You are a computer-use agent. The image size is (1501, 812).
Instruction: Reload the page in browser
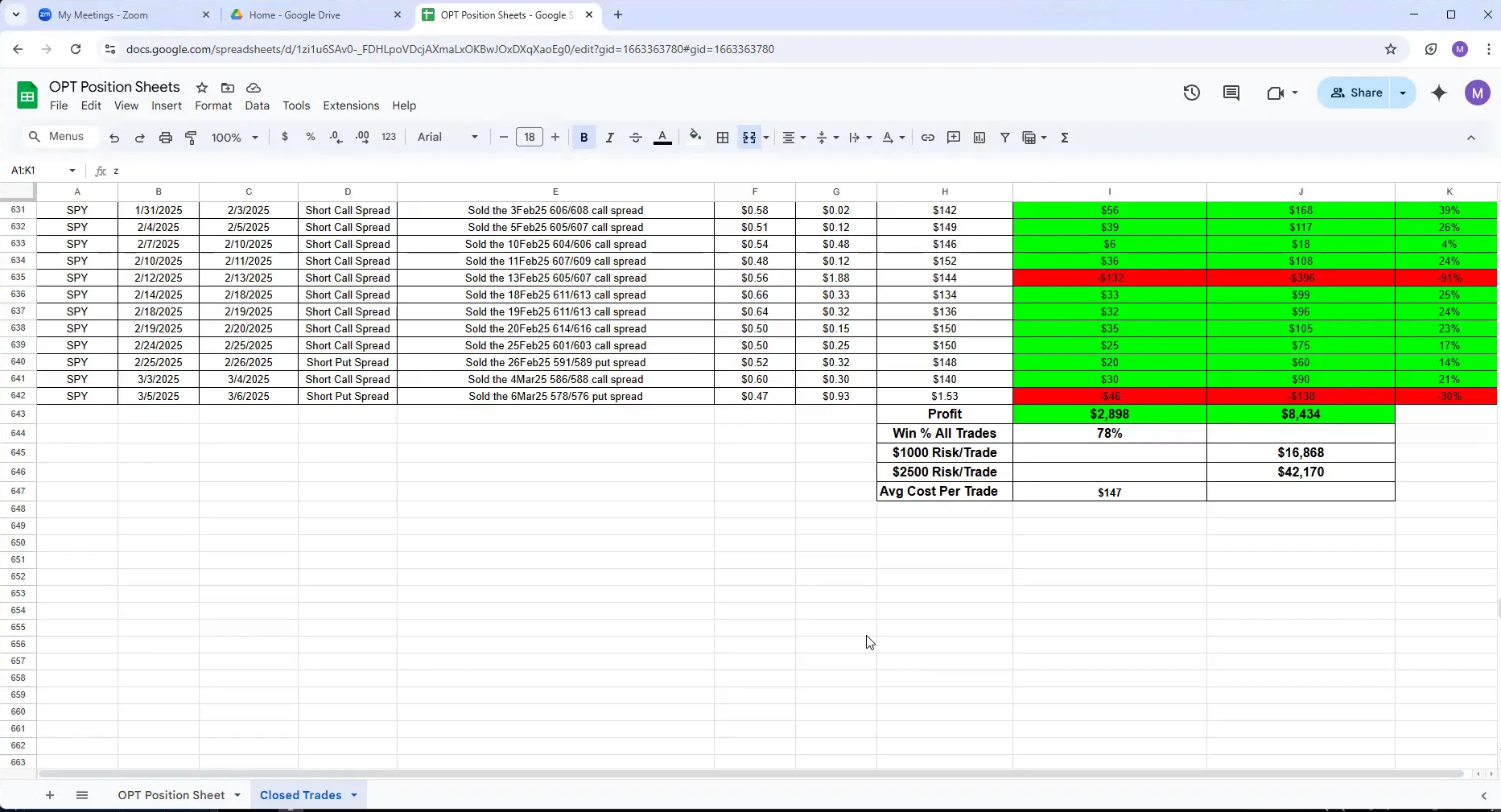coord(76,49)
